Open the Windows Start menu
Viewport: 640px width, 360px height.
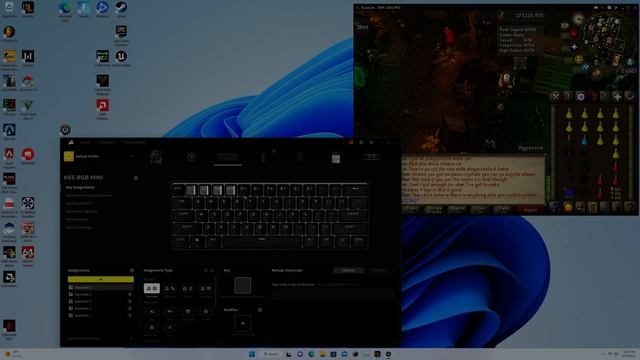click(252, 354)
